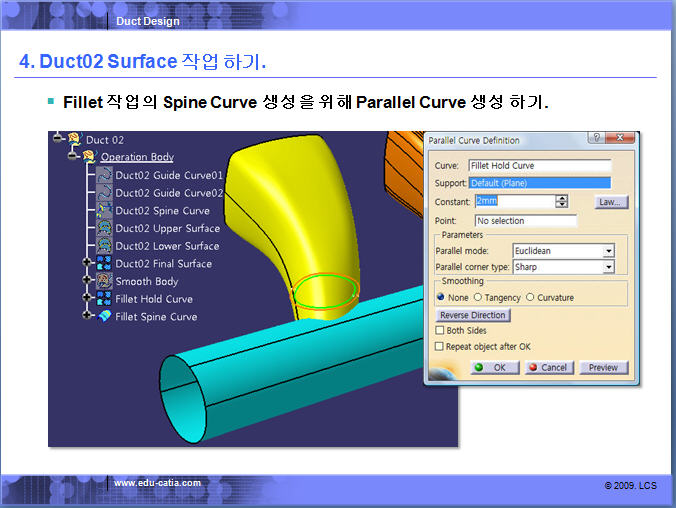The height and width of the screenshot is (508, 676).
Task: Select Duct02 Upper Surface icon in tree
Action: pos(104,229)
